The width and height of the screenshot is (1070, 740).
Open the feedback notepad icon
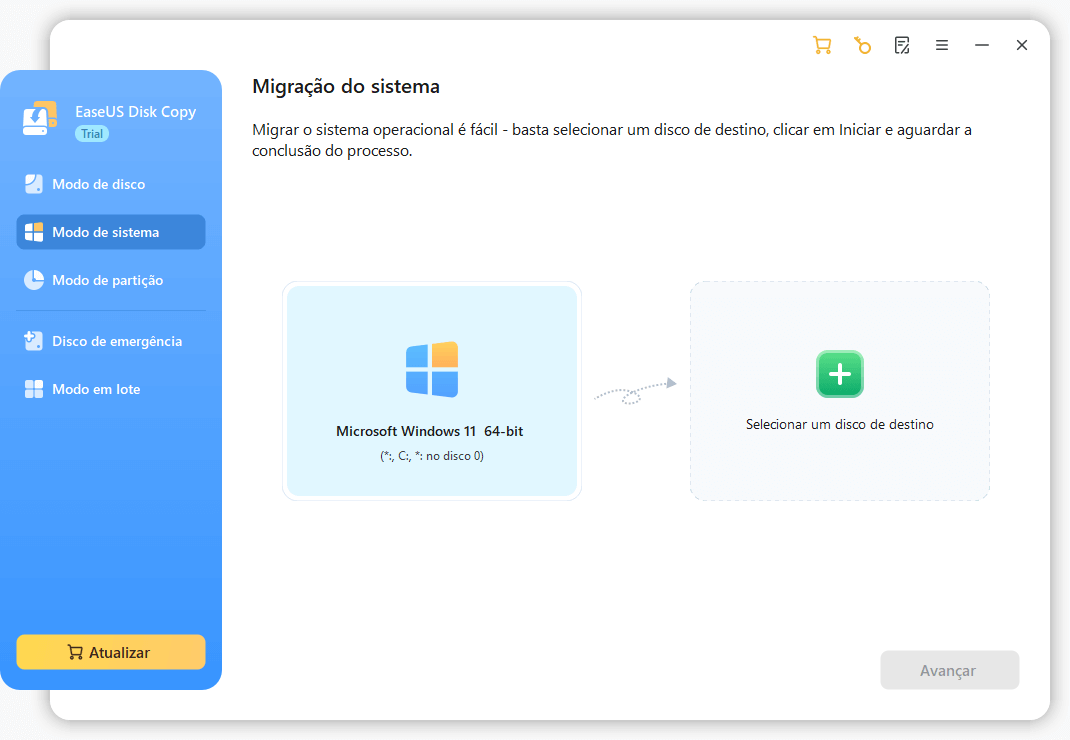click(x=902, y=45)
